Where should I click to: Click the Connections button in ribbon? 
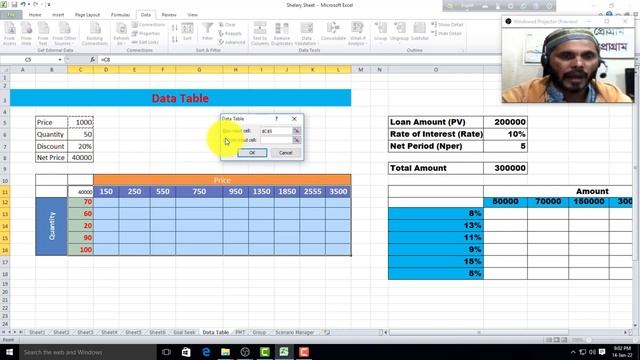click(x=149, y=24)
